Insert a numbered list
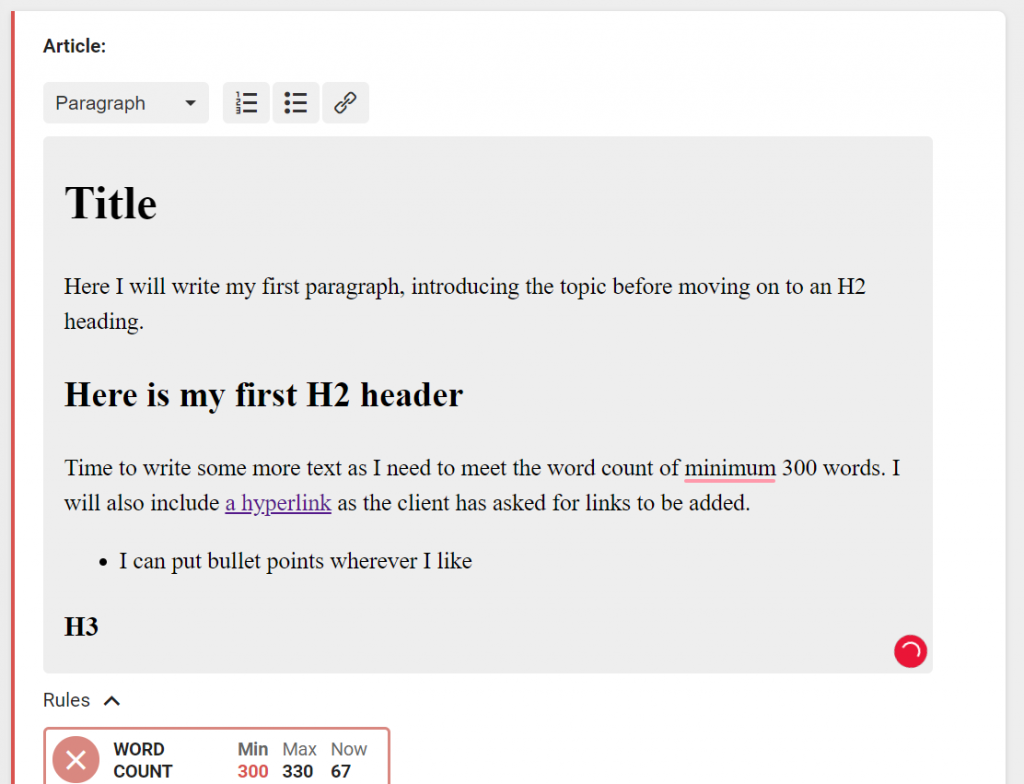 click(246, 103)
